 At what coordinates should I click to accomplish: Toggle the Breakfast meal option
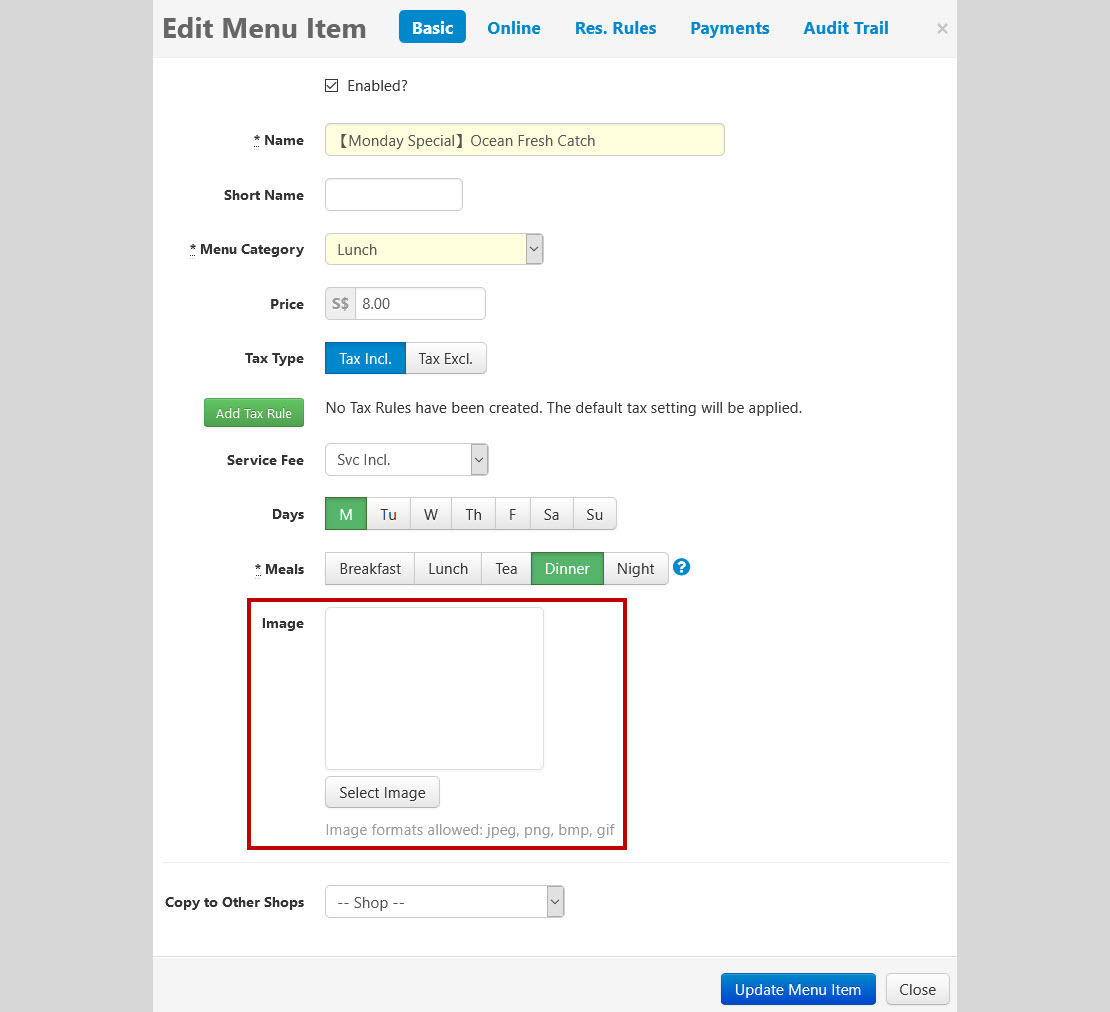pyautogui.click(x=370, y=568)
